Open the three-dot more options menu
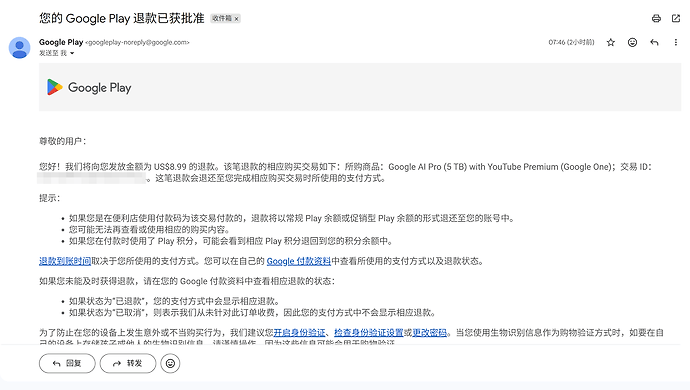 click(x=675, y=42)
